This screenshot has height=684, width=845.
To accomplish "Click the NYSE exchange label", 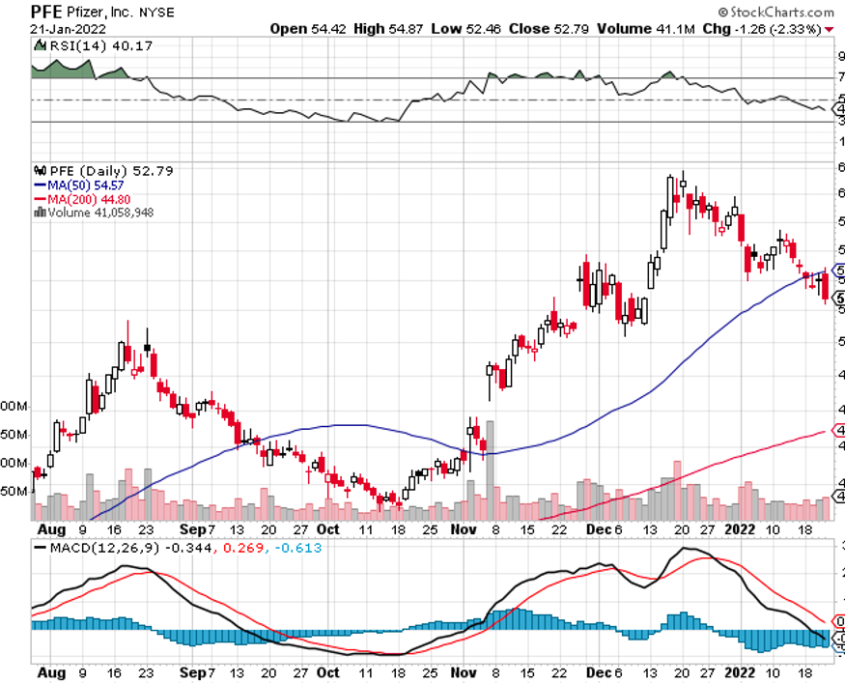I will tap(157, 12).
